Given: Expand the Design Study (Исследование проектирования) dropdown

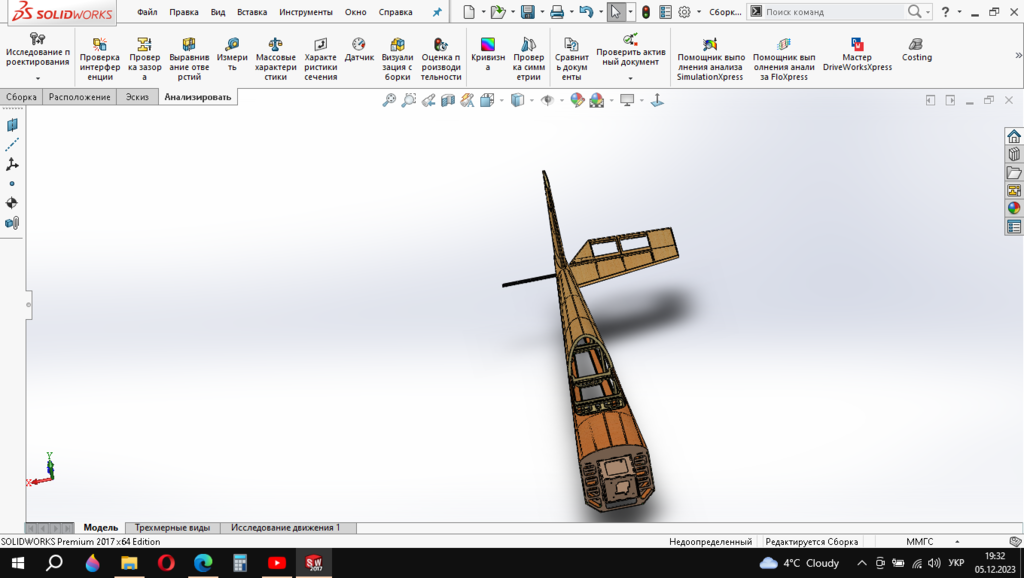Looking at the screenshot, I should [x=38, y=78].
